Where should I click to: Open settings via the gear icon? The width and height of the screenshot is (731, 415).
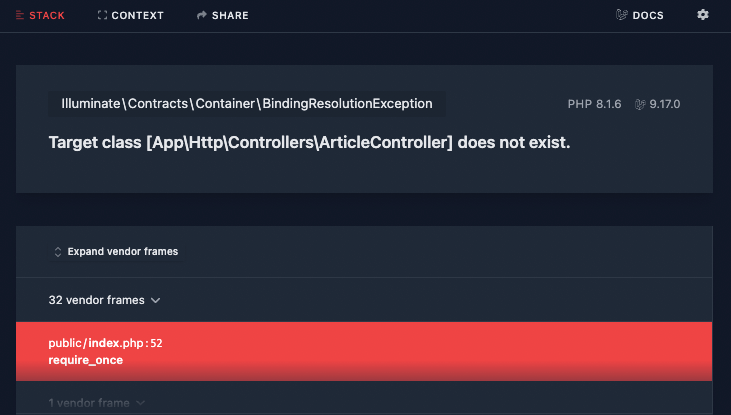point(703,15)
